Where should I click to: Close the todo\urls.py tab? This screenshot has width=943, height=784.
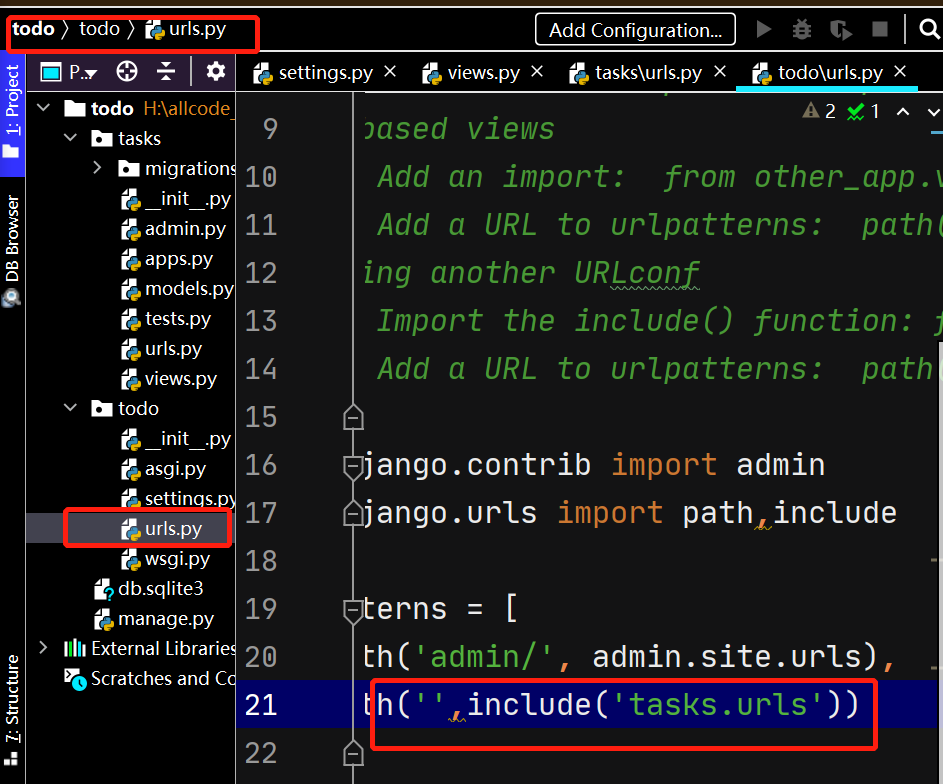coord(900,72)
